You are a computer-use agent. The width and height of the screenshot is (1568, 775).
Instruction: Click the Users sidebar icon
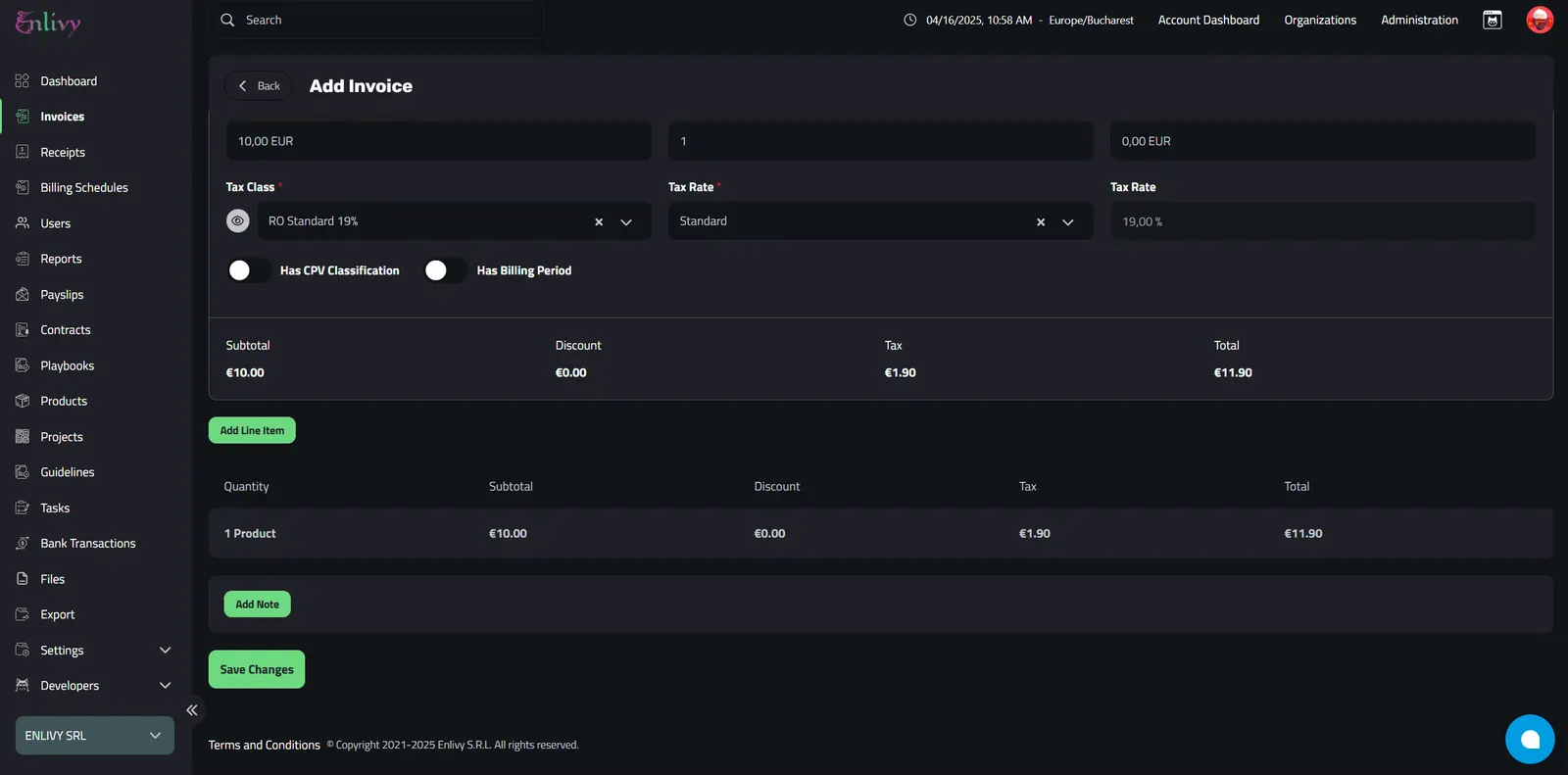click(23, 223)
